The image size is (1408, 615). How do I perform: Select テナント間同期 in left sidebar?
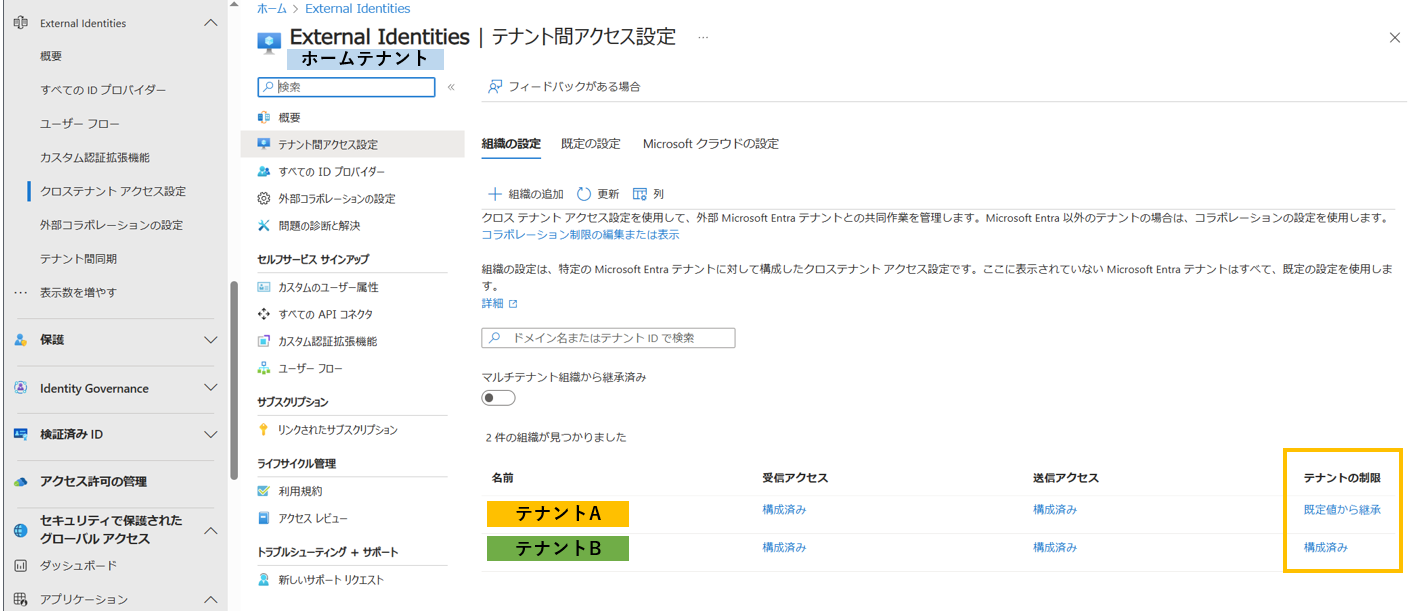[x=78, y=258]
